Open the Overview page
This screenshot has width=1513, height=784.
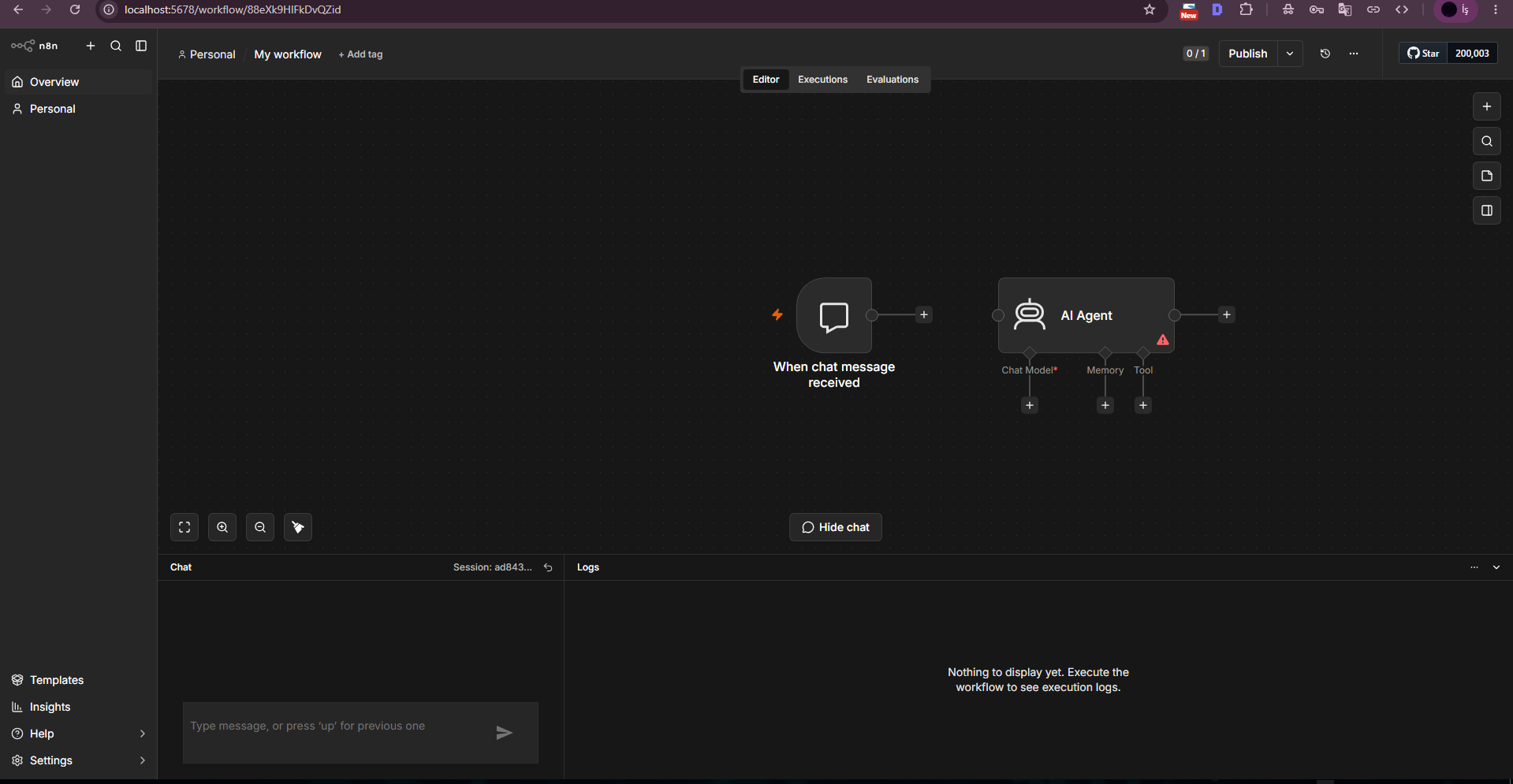pyautogui.click(x=78, y=82)
